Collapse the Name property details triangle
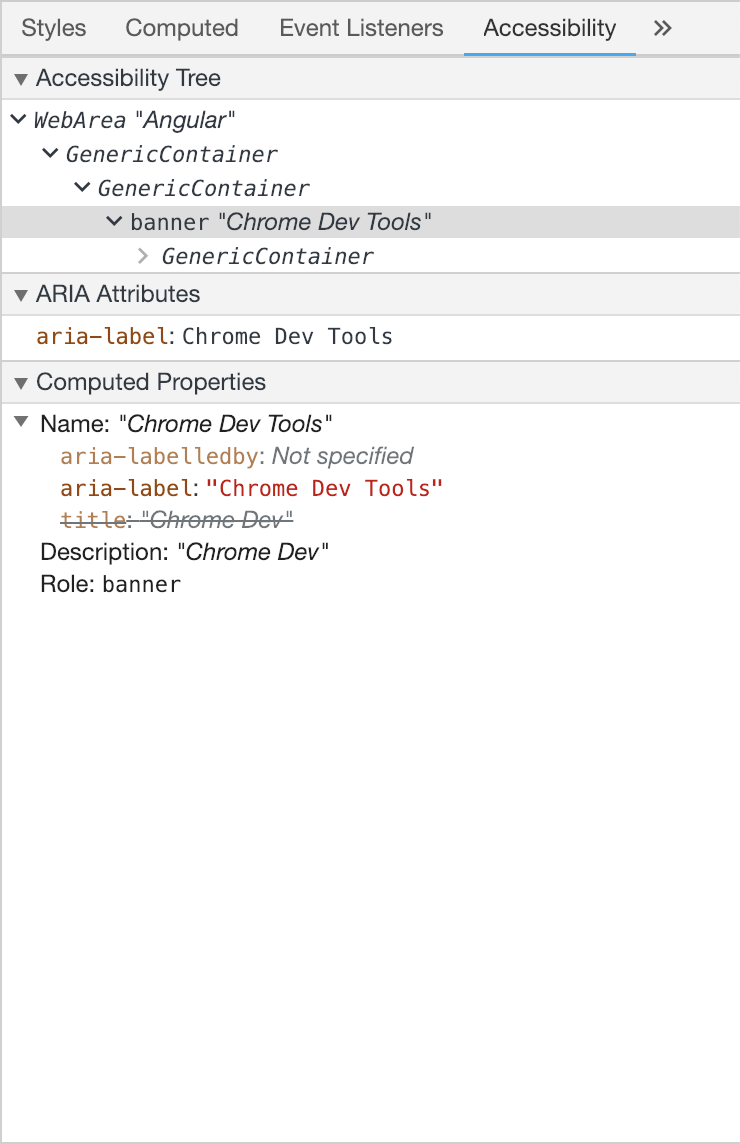This screenshot has height=1144, width=740. (22, 422)
